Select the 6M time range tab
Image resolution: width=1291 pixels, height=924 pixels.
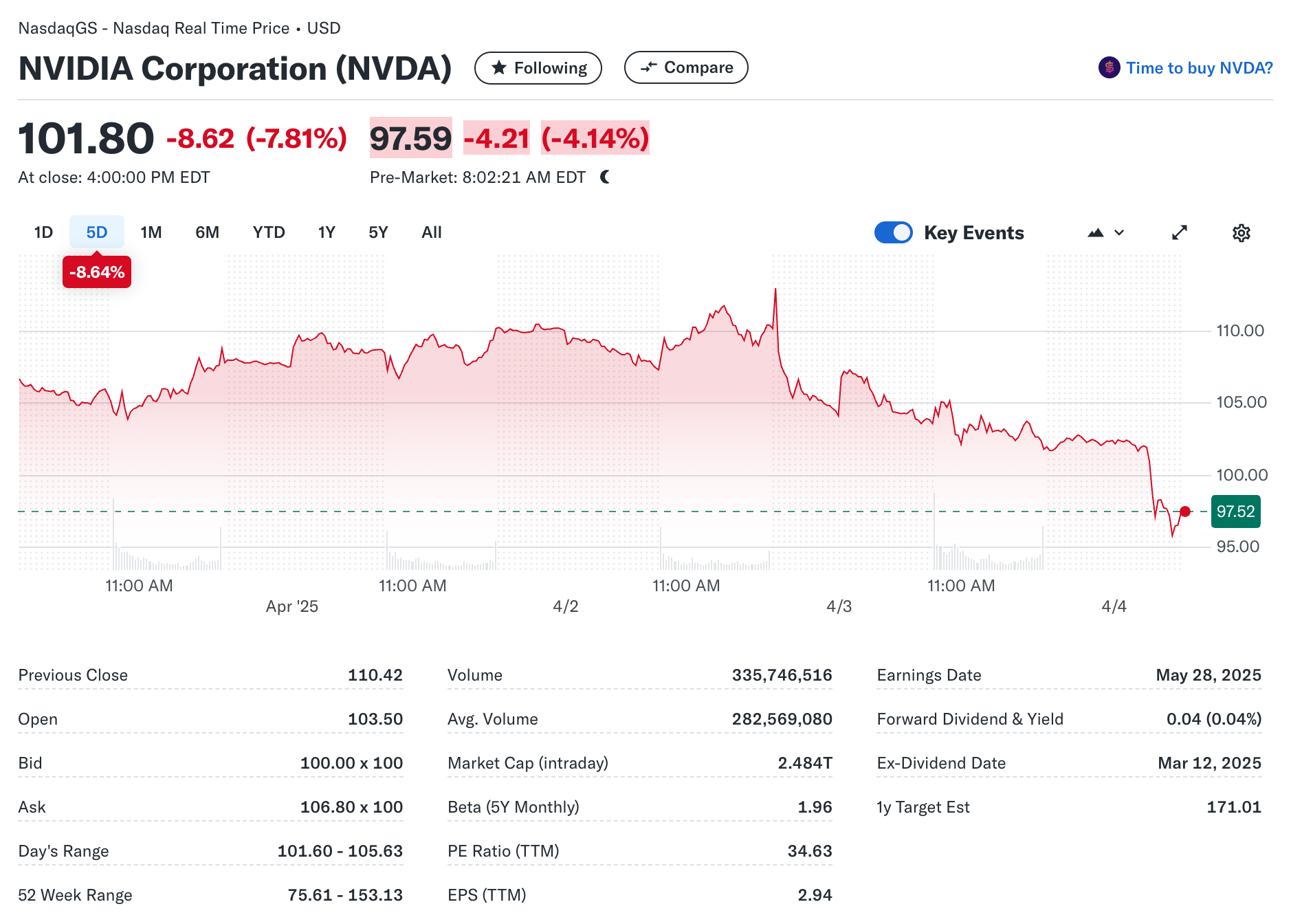coord(207,232)
